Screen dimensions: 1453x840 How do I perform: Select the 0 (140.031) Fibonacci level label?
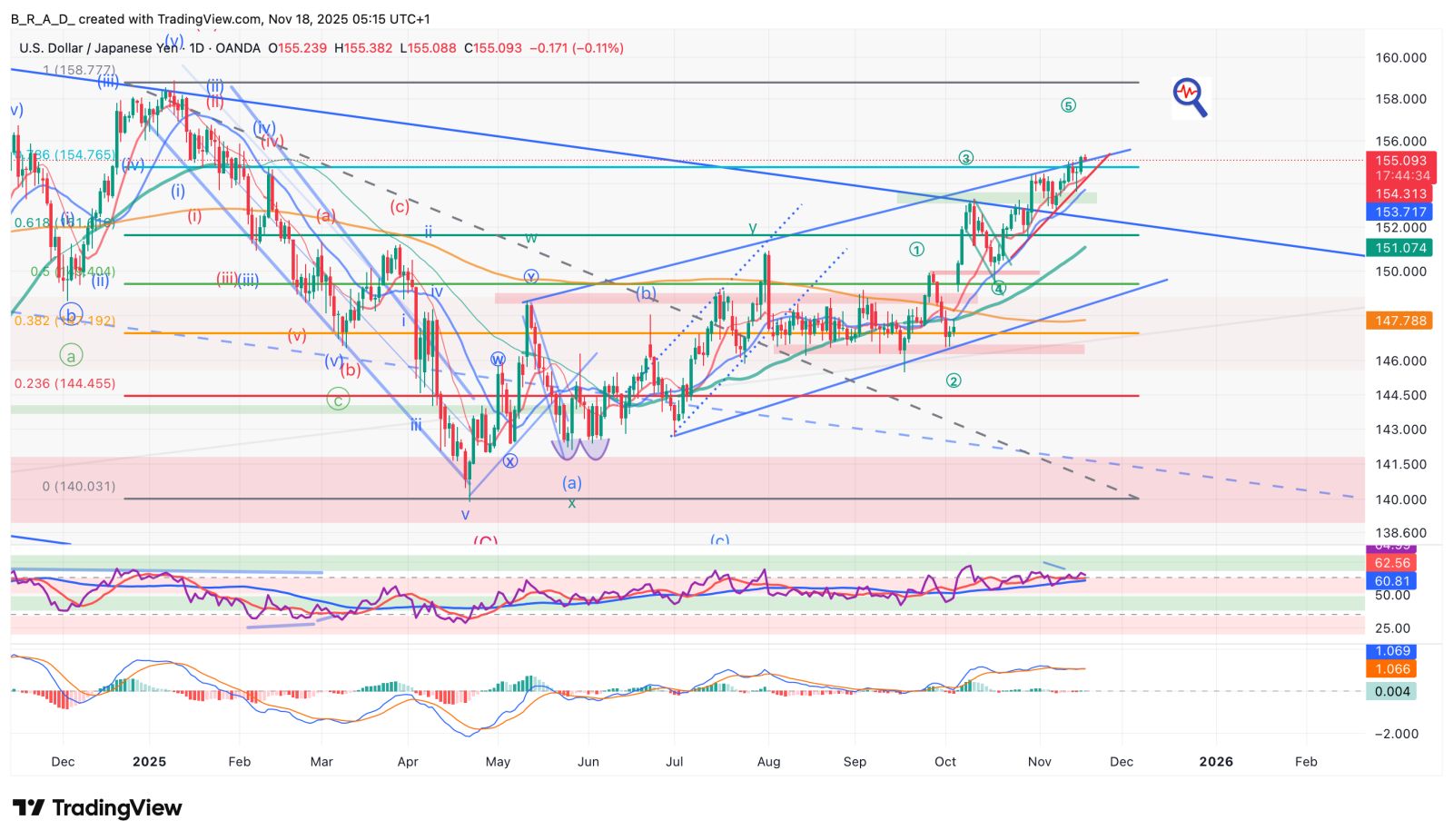[79, 487]
